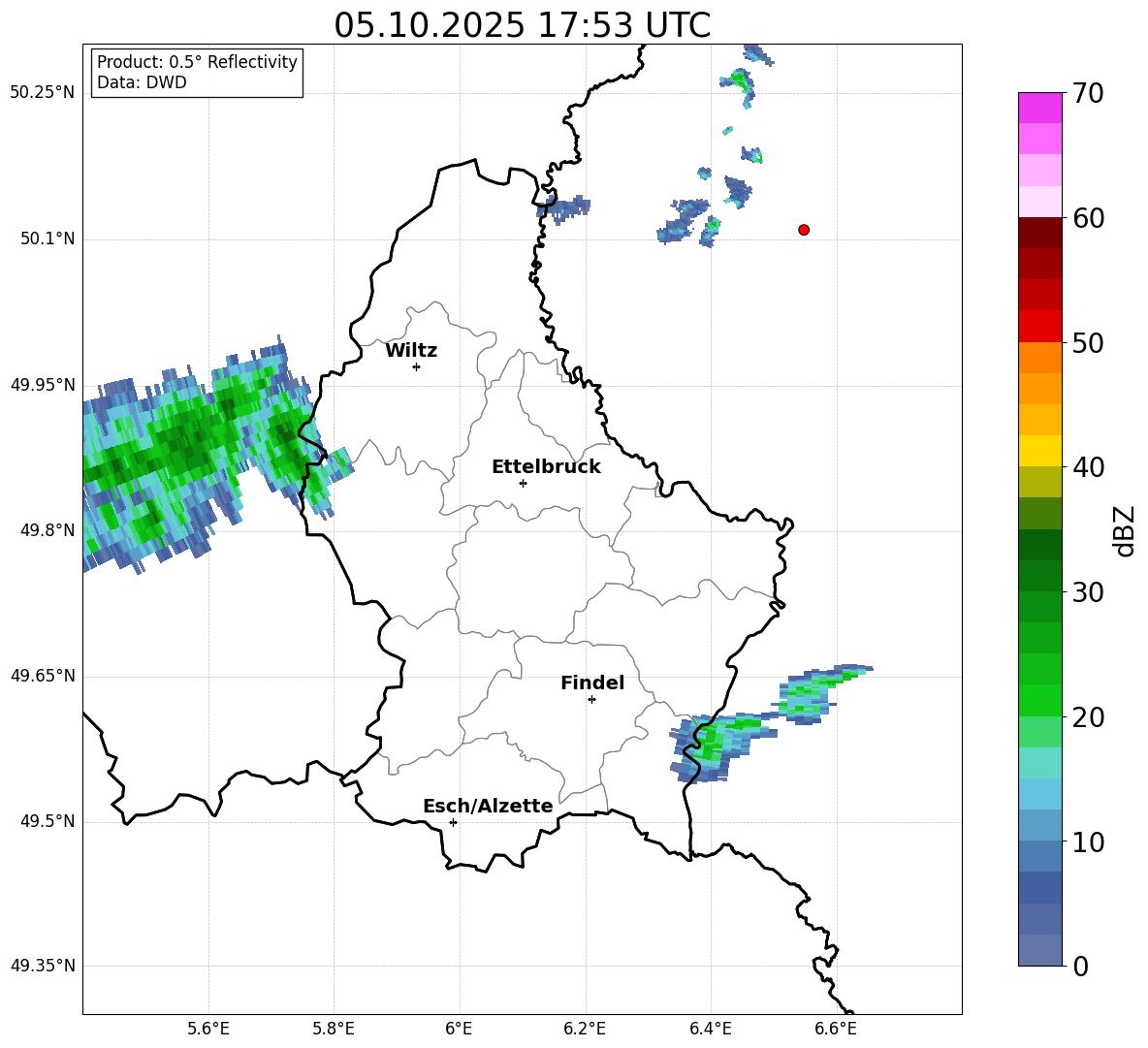Viewport: 1148px width, 1048px height.
Task: Click the 6.6°E longitude label
Action: tap(836, 1029)
